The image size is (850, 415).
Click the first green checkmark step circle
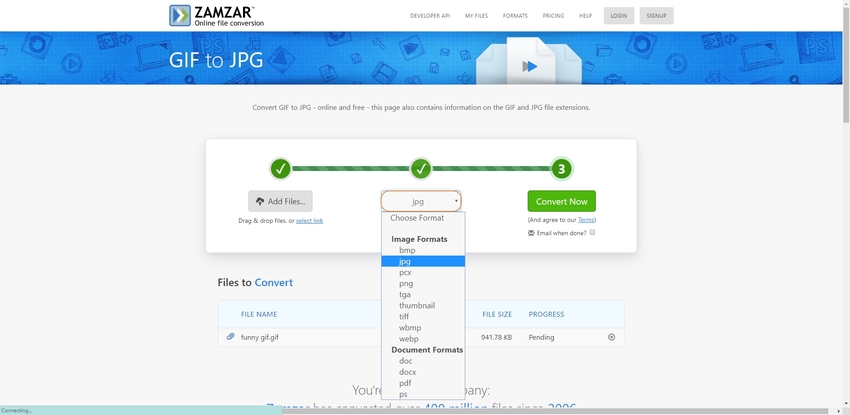[281, 168]
